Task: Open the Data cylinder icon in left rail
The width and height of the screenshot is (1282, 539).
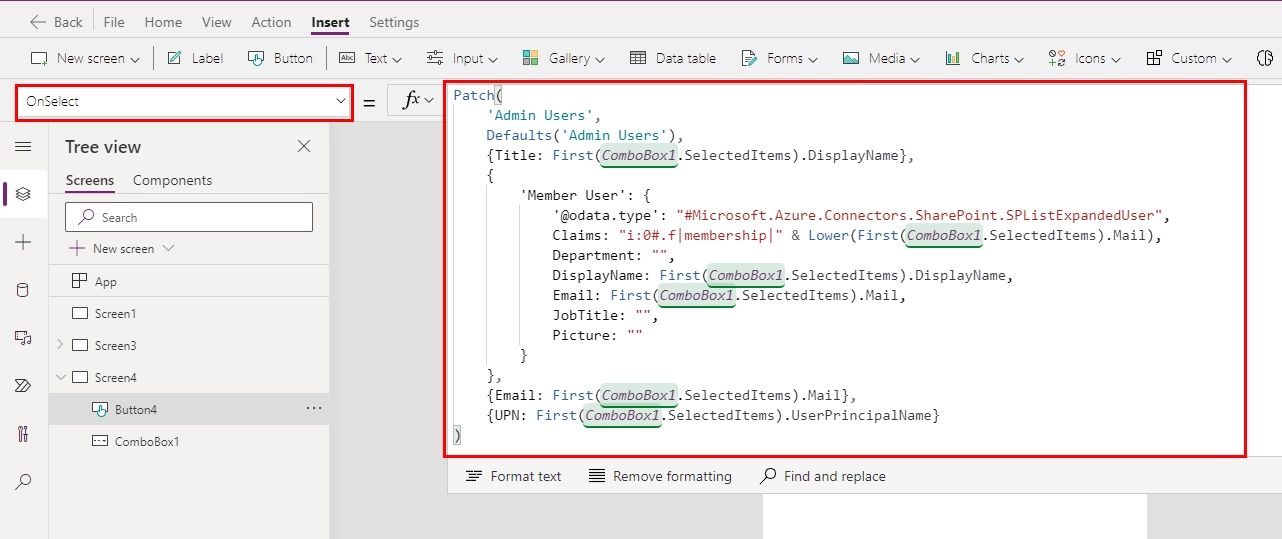Action: tap(23, 290)
